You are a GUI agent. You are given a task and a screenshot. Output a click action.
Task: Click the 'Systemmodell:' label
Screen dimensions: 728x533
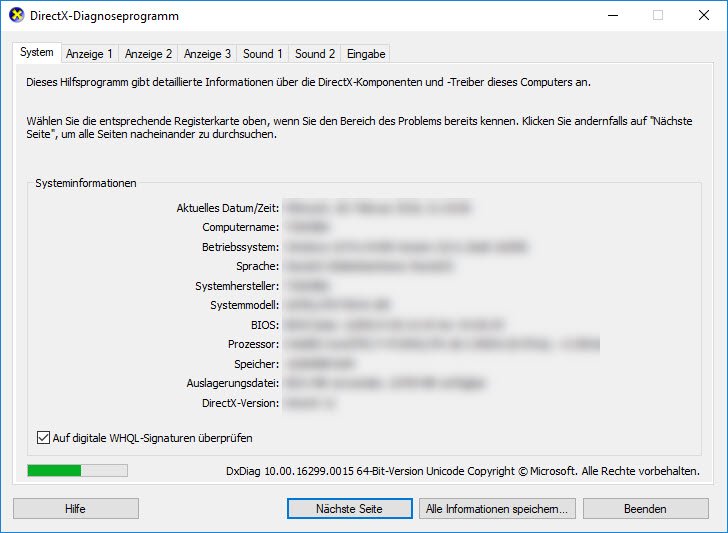[x=245, y=306]
